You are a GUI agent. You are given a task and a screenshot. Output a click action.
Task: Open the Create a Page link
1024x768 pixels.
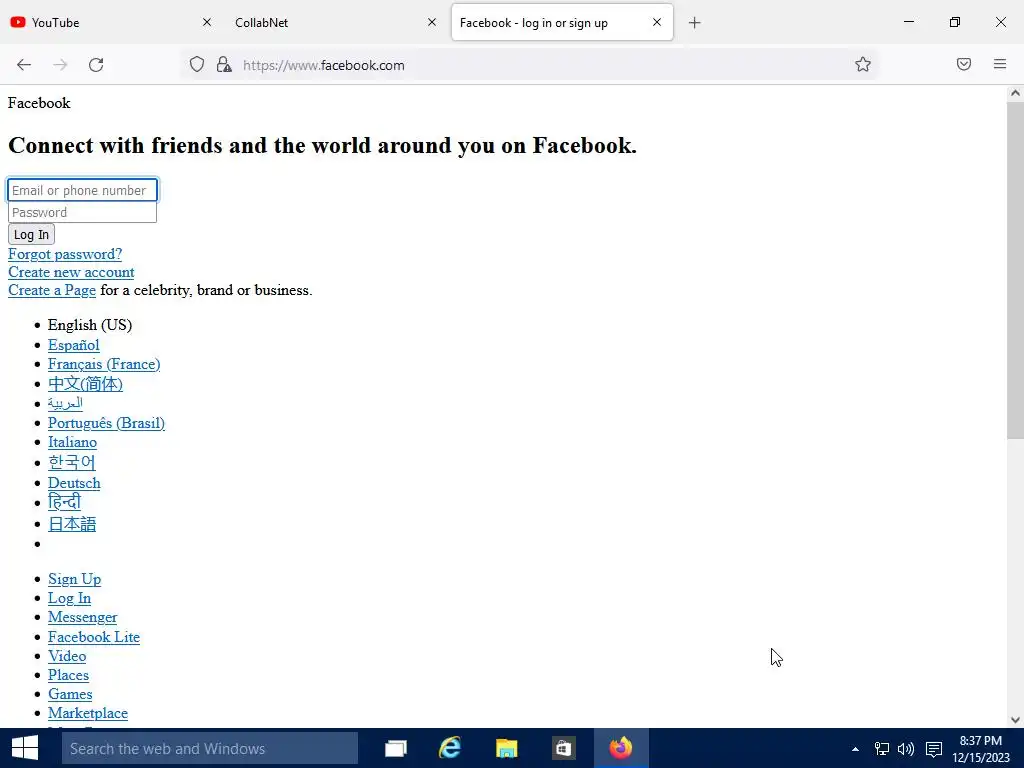tap(52, 290)
